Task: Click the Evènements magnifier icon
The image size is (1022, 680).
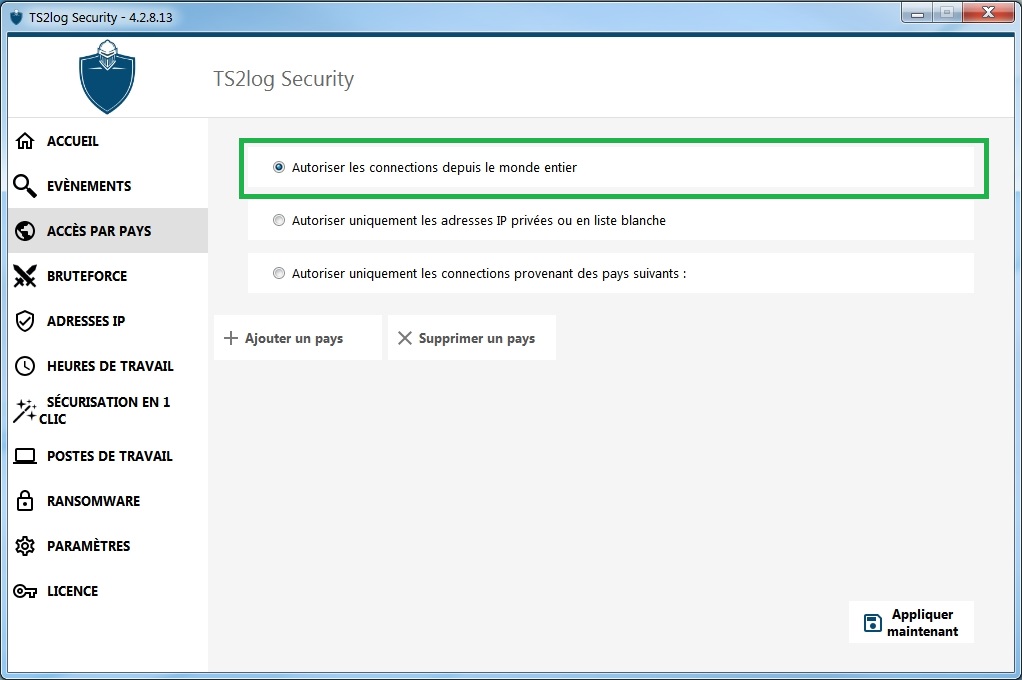Action: [x=25, y=186]
